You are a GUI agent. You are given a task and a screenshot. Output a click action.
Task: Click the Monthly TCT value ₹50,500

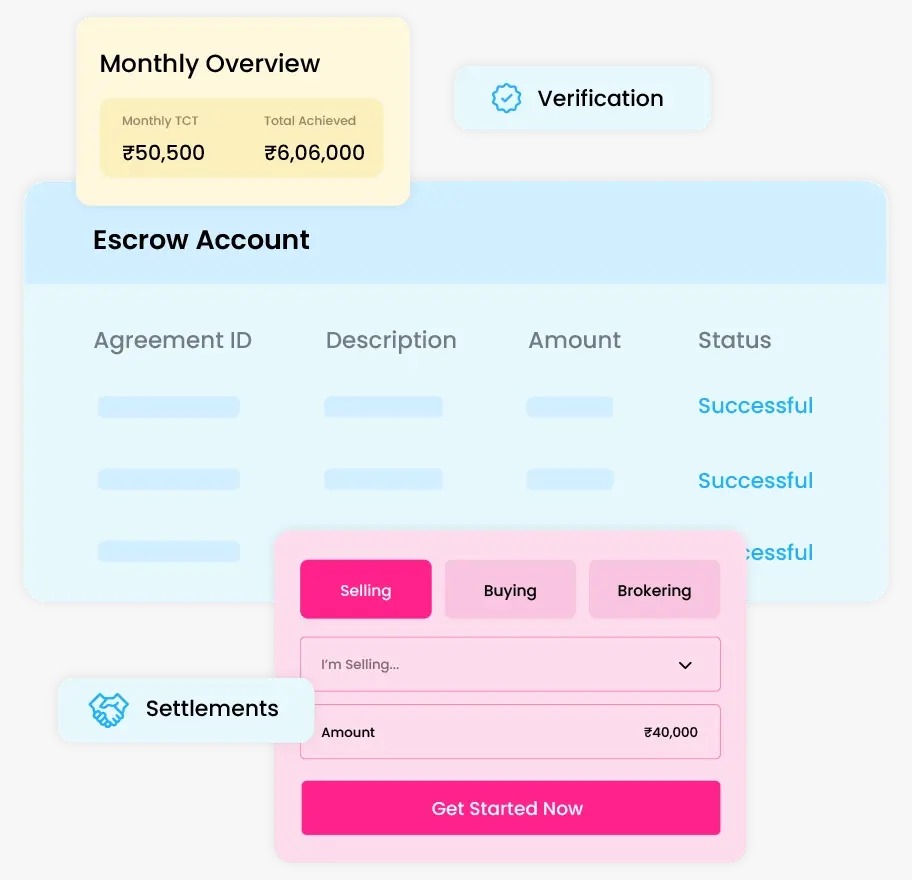click(x=163, y=153)
